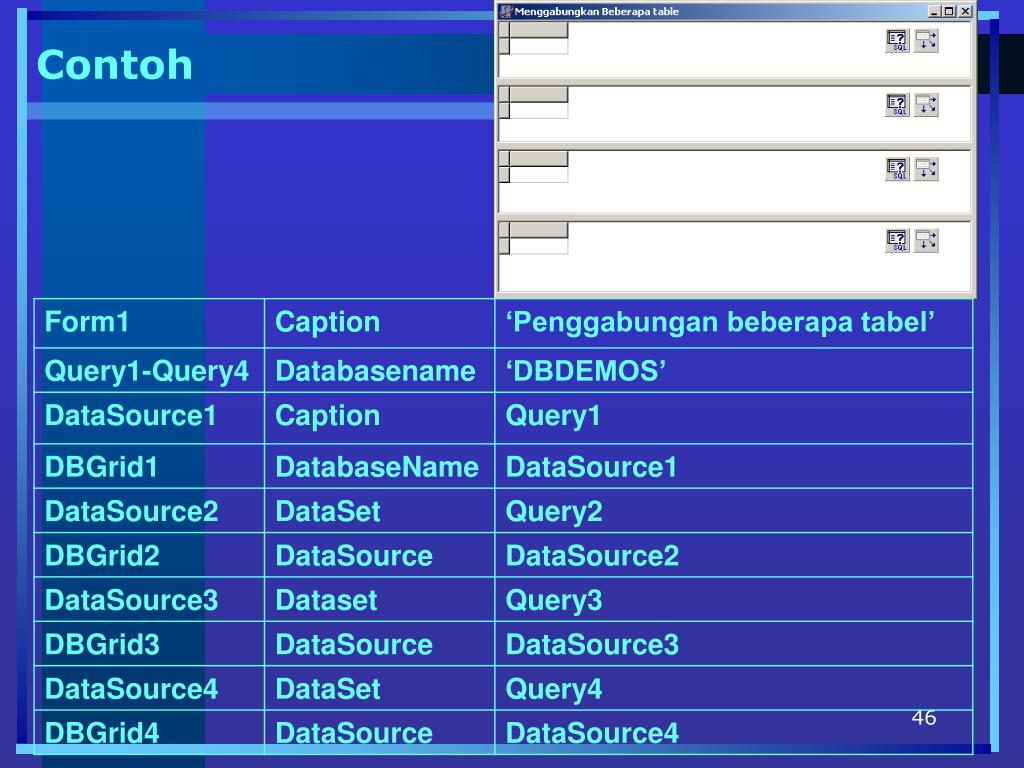1024x768 pixels.
Task: Click the Menggabungkan Beberapa table window icon
Action: coord(505,11)
